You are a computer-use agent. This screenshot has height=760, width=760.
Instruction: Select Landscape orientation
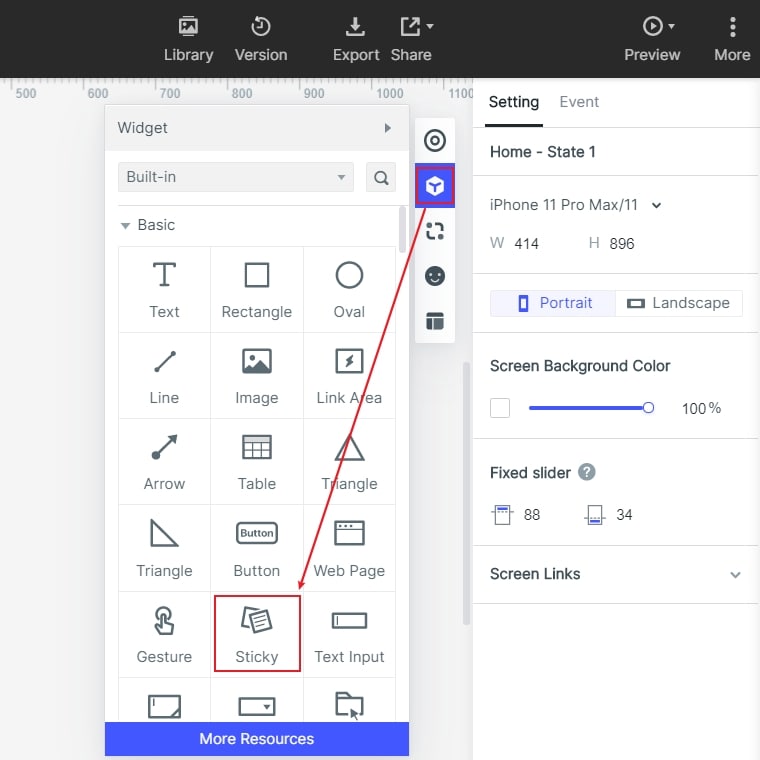[x=679, y=303]
